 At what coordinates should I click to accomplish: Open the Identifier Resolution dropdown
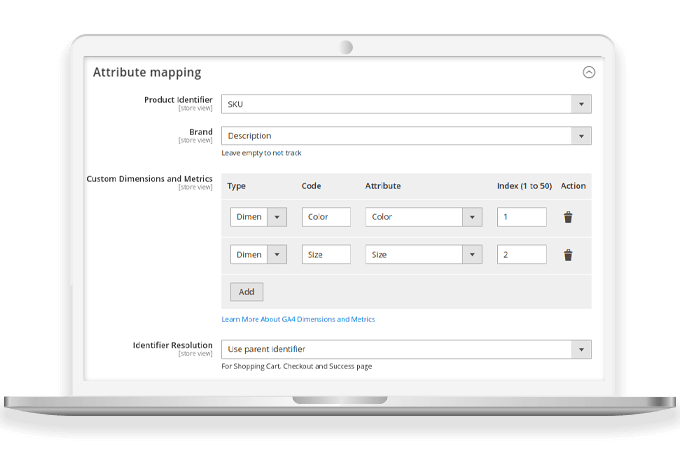(406, 349)
